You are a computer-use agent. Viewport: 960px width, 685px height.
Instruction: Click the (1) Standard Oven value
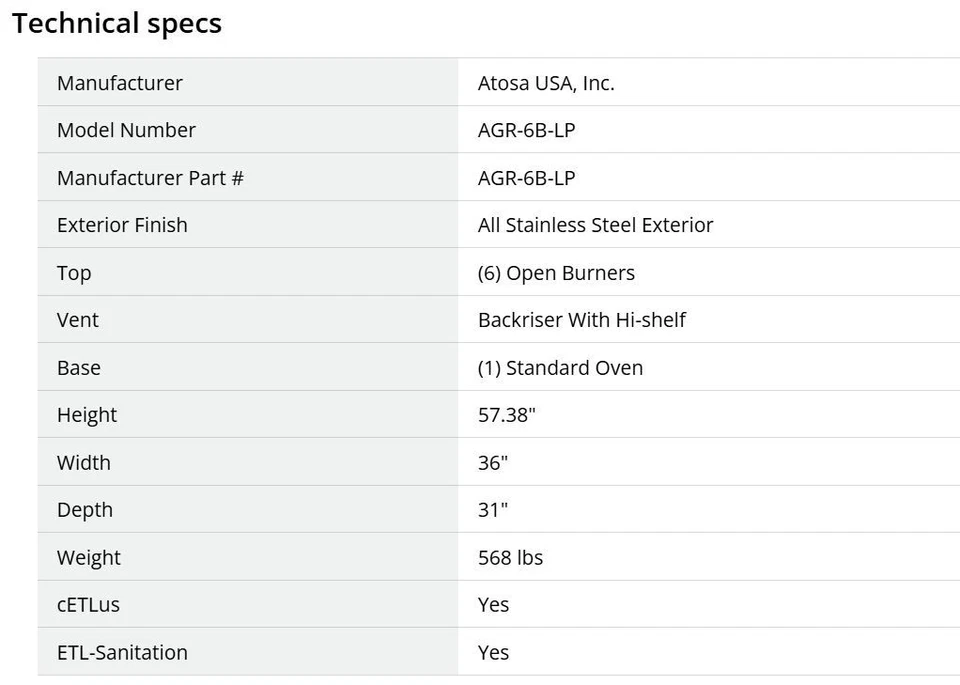point(560,368)
